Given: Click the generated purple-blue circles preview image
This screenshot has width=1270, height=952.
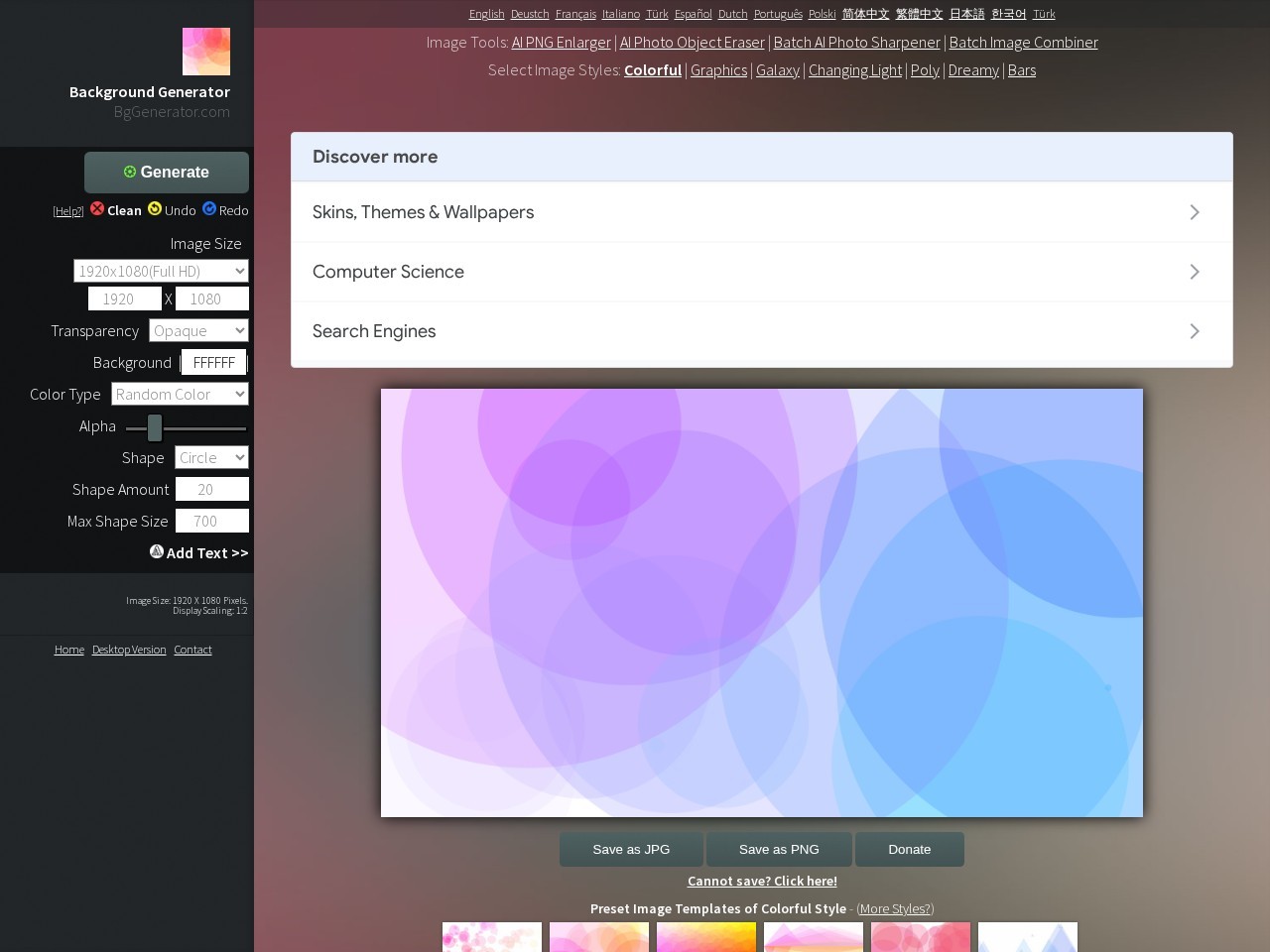Looking at the screenshot, I should click(762, 603).
